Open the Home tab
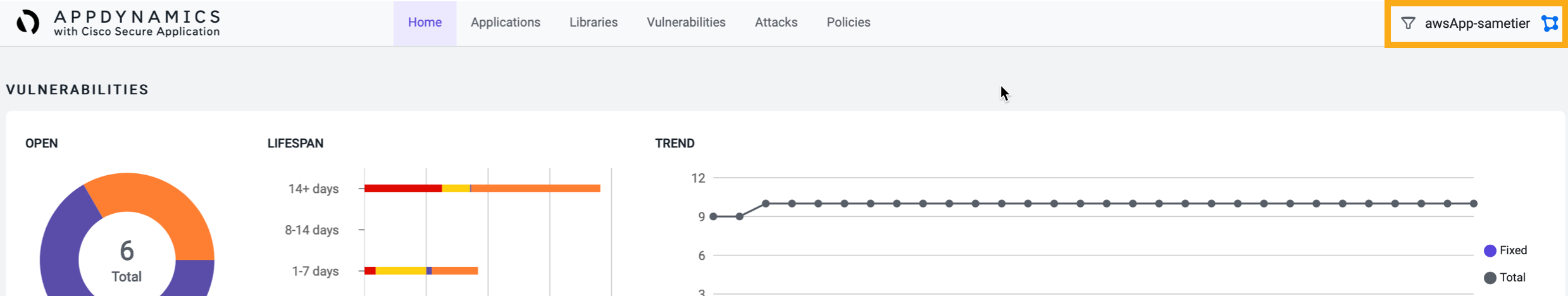 click(x=425, y=23)
